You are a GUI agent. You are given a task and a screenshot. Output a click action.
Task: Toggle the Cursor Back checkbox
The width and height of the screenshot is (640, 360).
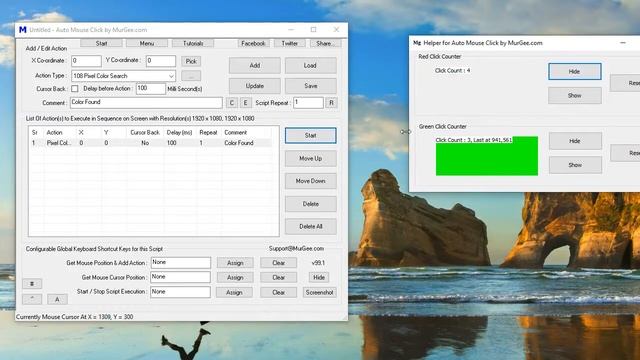click(x=75, y=89)
